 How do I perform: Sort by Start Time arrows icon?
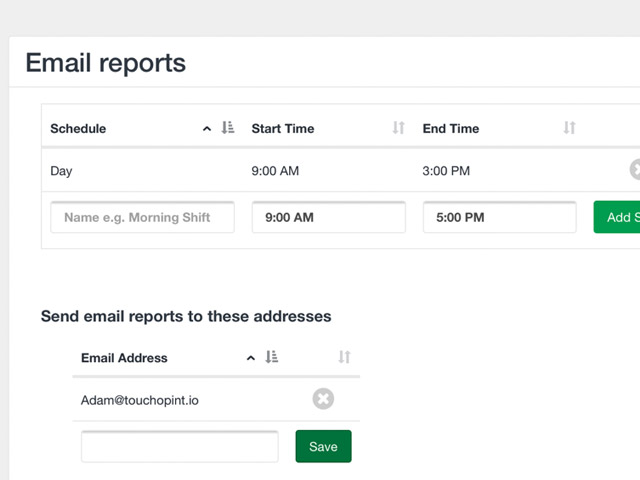tap(399, 128)
